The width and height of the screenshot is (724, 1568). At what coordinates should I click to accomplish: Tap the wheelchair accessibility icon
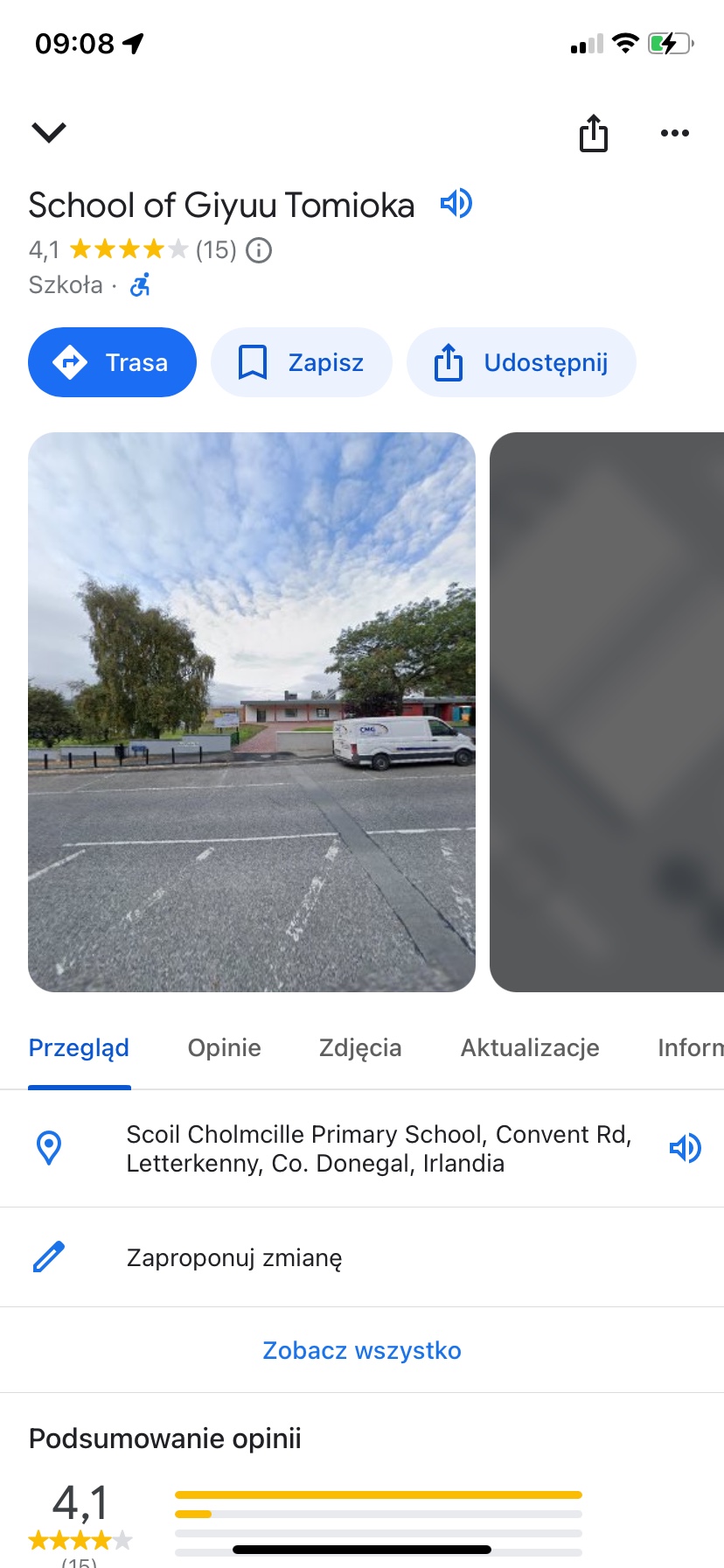click(x=140, y=284)
